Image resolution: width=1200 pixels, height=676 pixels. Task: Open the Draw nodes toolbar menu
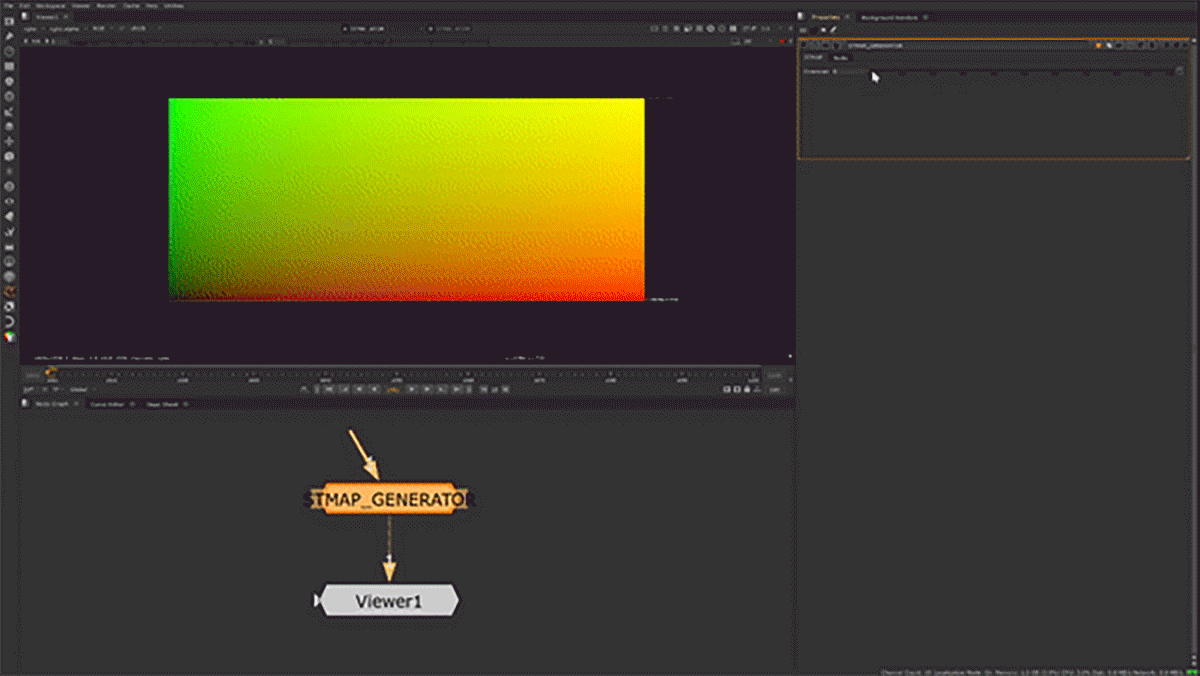[9, 36]
